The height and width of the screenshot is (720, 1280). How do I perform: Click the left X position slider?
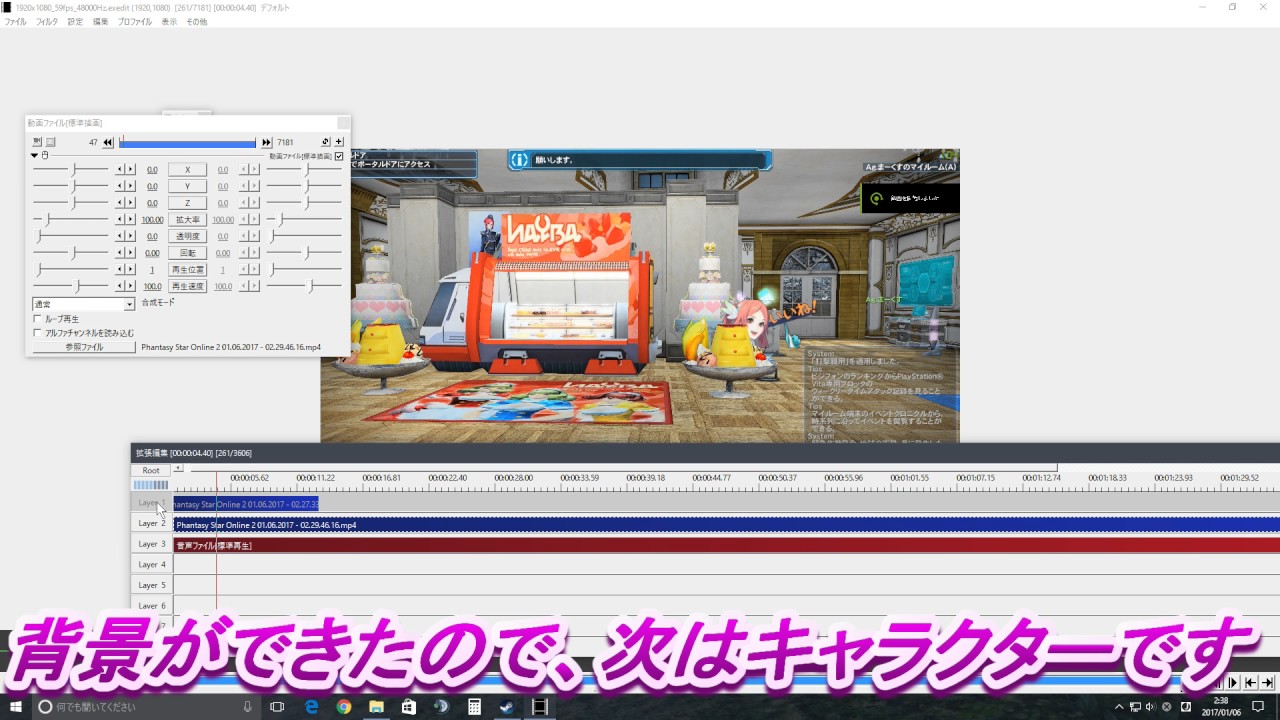coord(71,170)
